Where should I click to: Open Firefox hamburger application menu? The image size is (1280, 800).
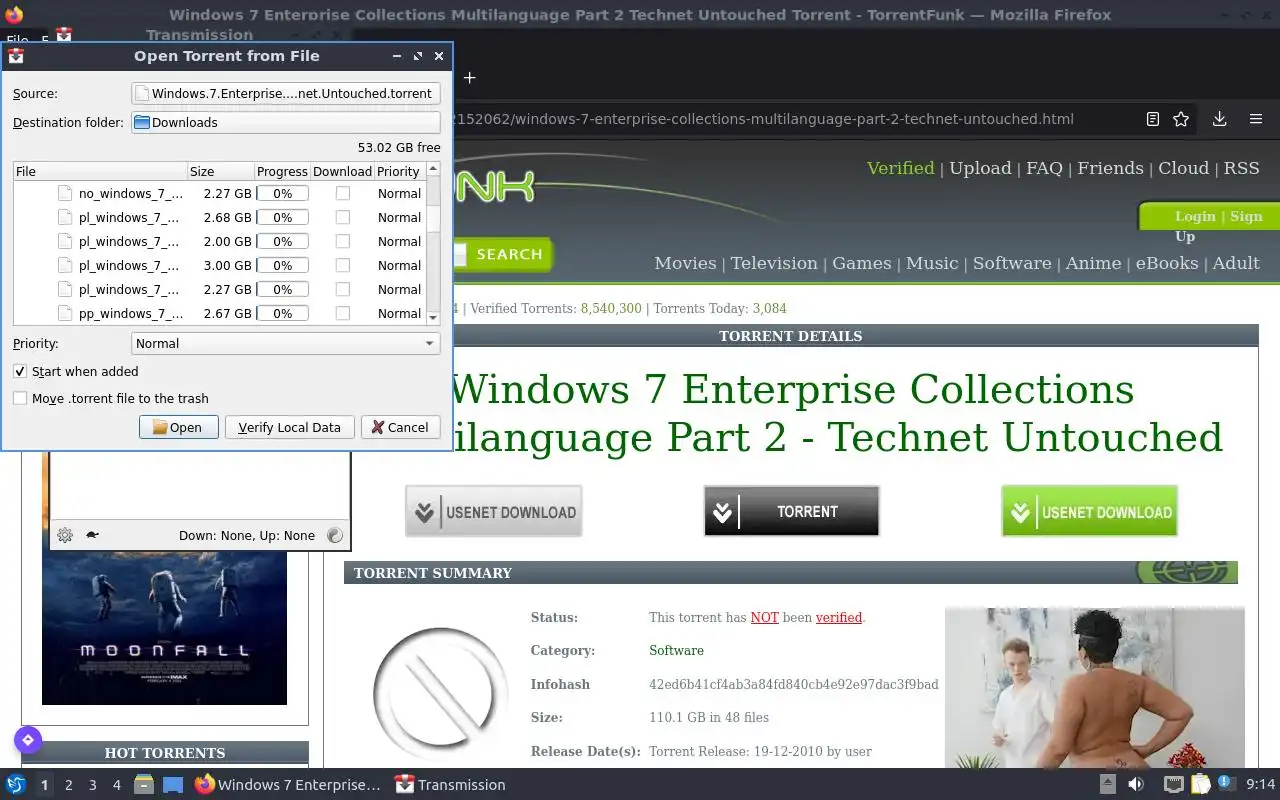tap(1256, 119)
